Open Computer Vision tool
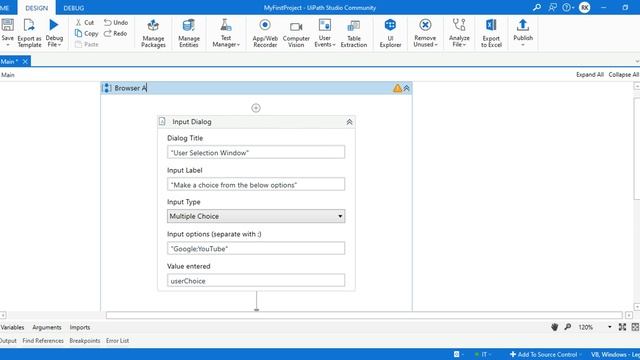Image resolution: width=640 pixels, height=360 pixels. click(296, 33)
